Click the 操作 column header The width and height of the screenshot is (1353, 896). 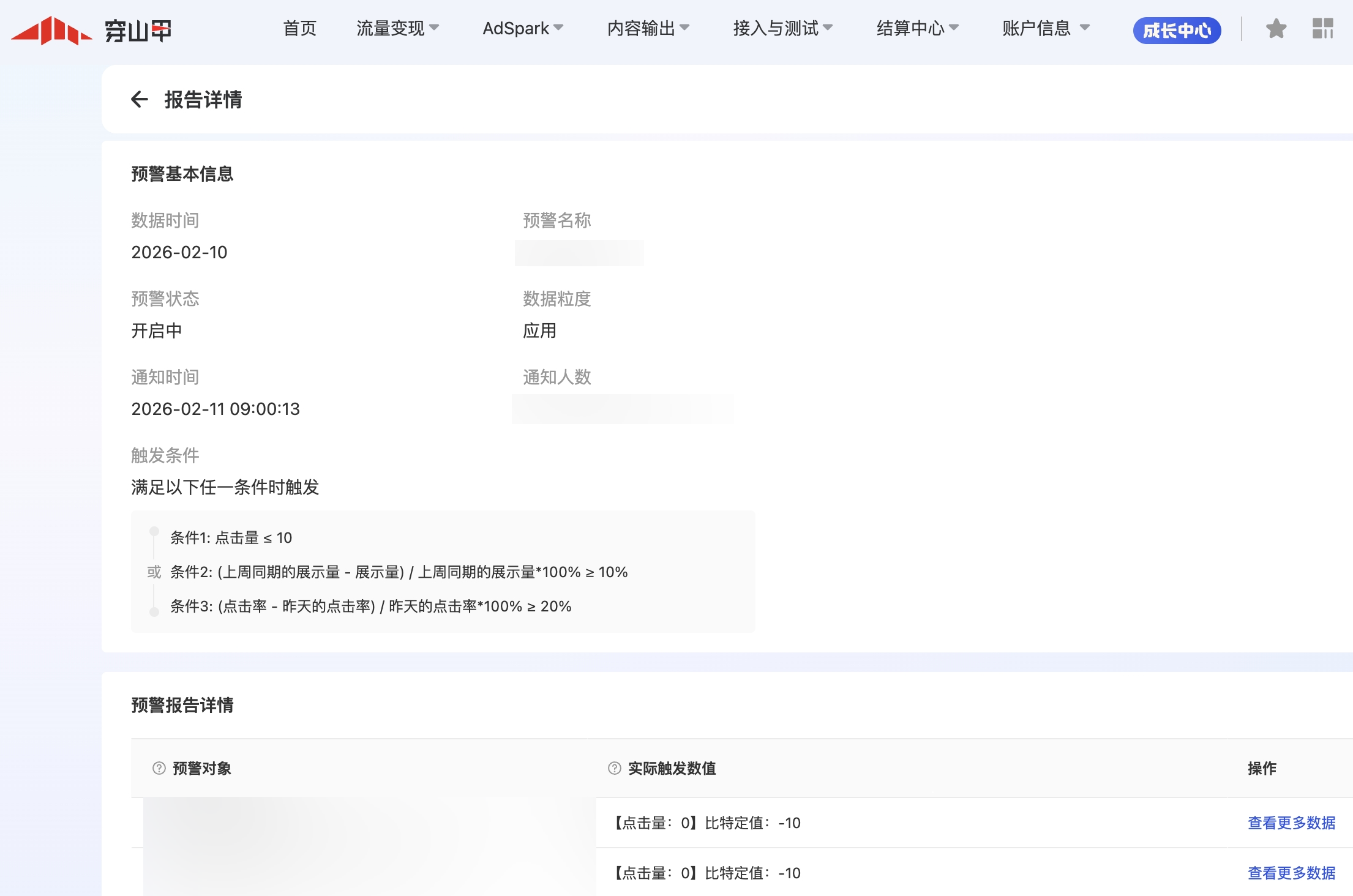(x=1262, y=768)
